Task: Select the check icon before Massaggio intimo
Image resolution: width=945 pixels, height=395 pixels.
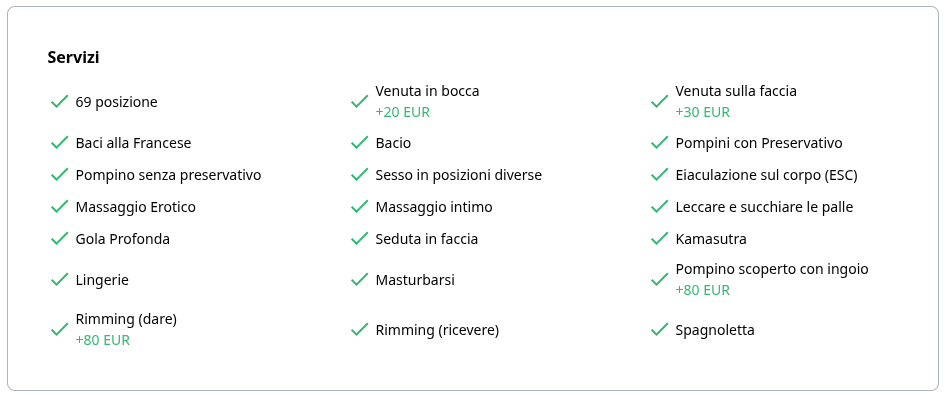Action: coord(359,207)
